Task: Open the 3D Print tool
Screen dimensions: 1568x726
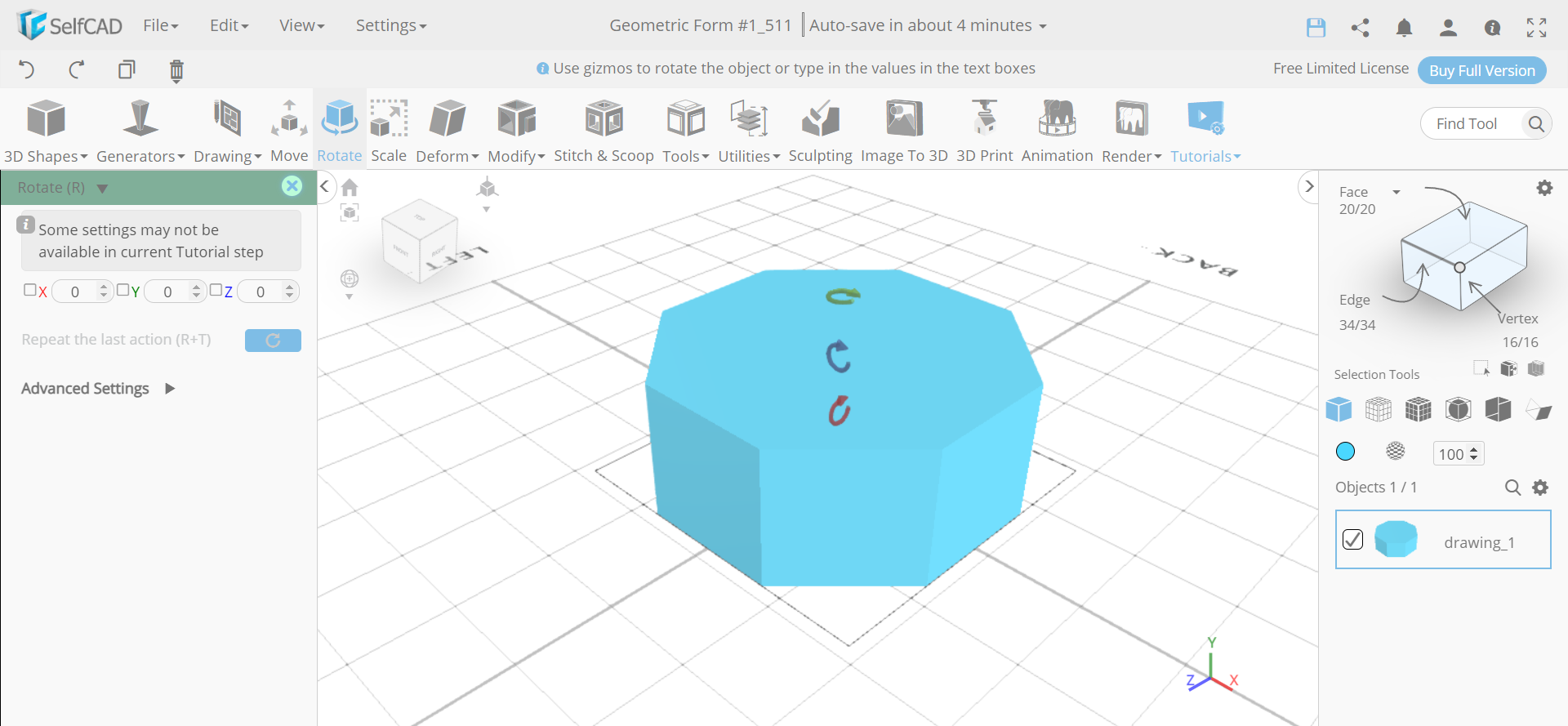Action: pos(984,131)
